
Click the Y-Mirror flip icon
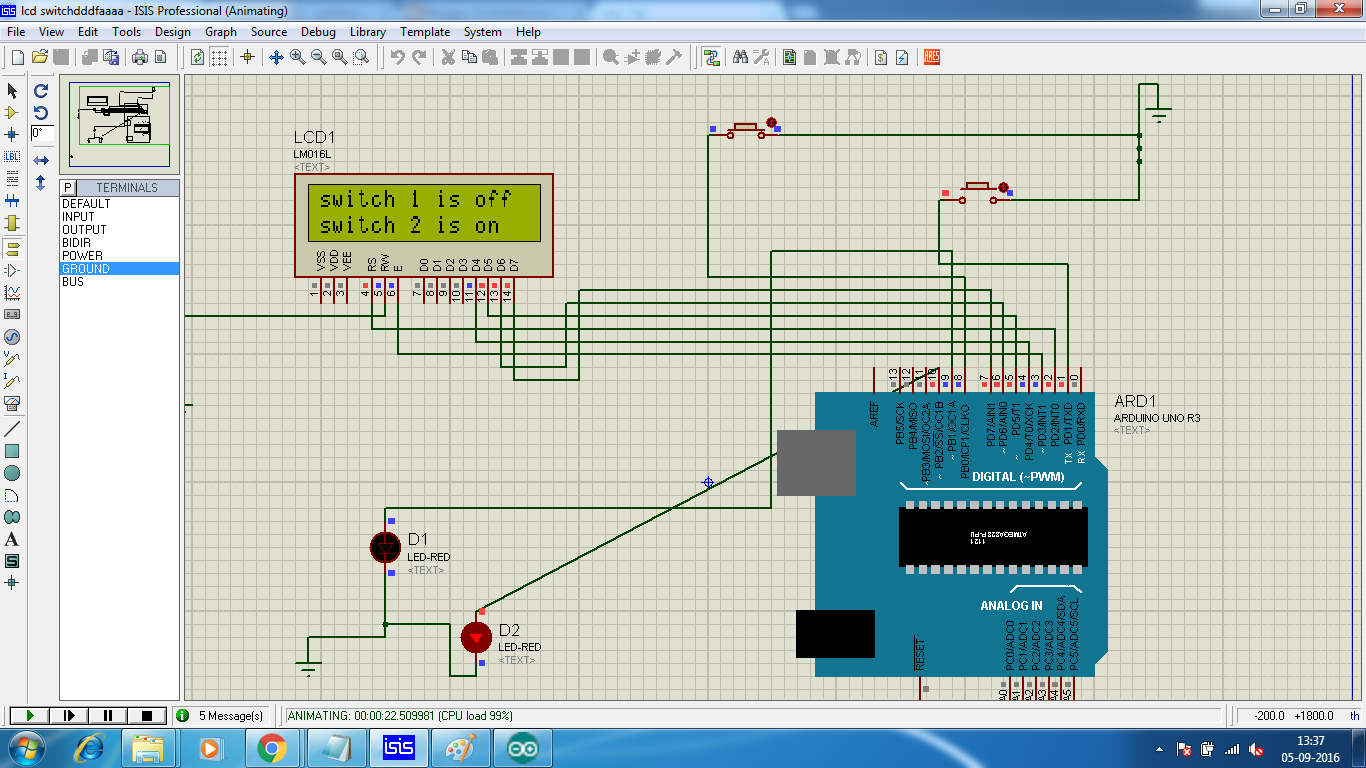(41, 183)
